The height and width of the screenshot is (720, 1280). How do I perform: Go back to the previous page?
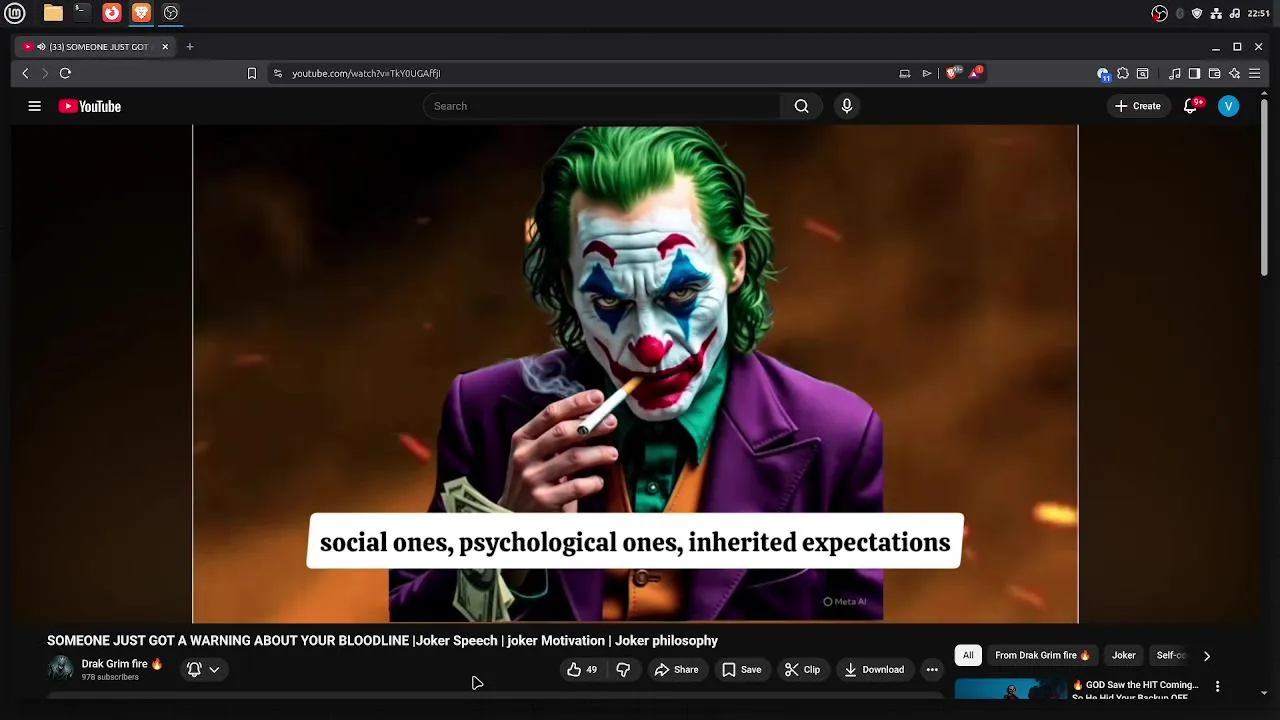(25, 73)
